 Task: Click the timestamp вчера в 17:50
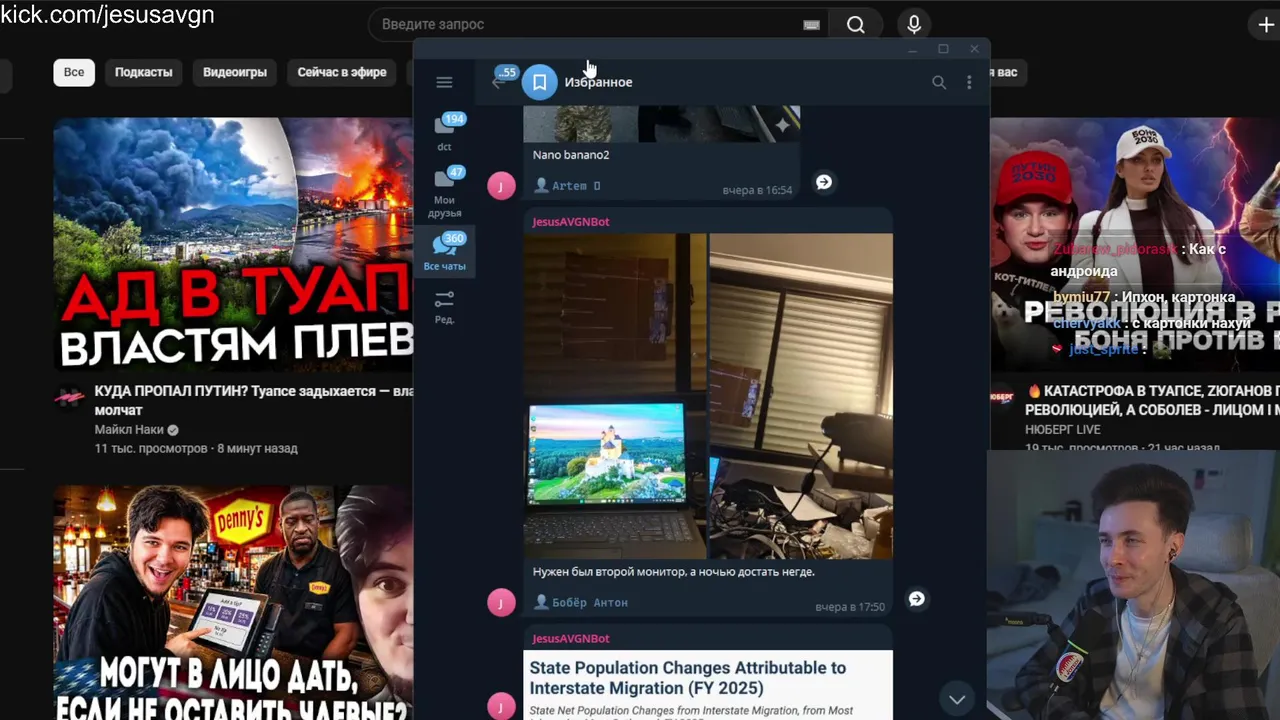(x=850, y=607)
